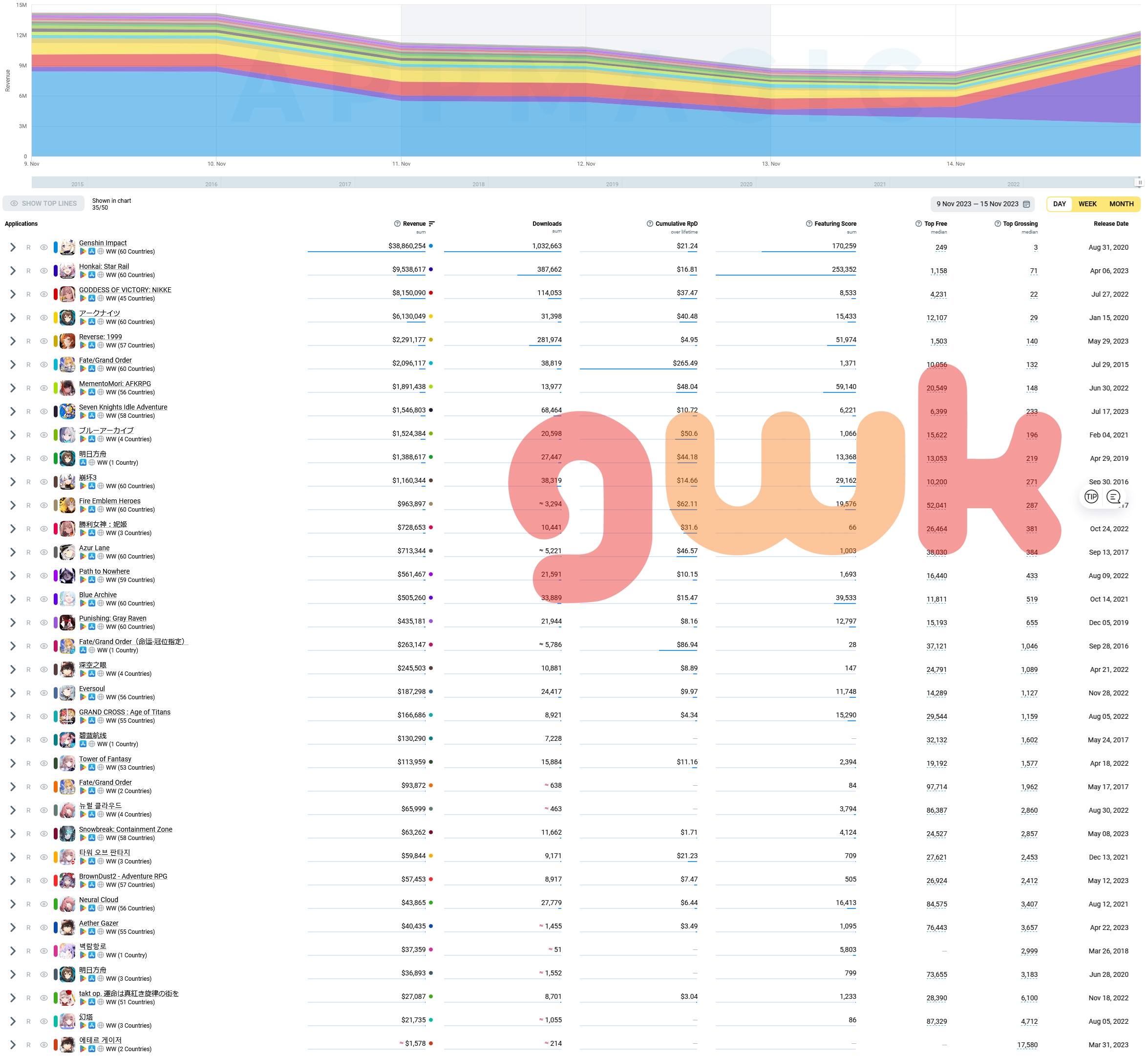1148x1057 pixels.
Task: Click NIKKE red series color dot
Action: coord(430,293)
